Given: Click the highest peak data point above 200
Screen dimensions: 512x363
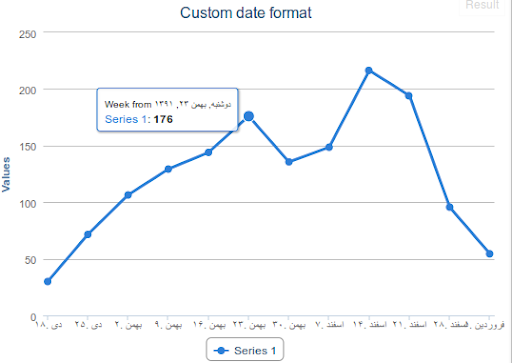Looking at the screenshot, I should tap(369, 71).
